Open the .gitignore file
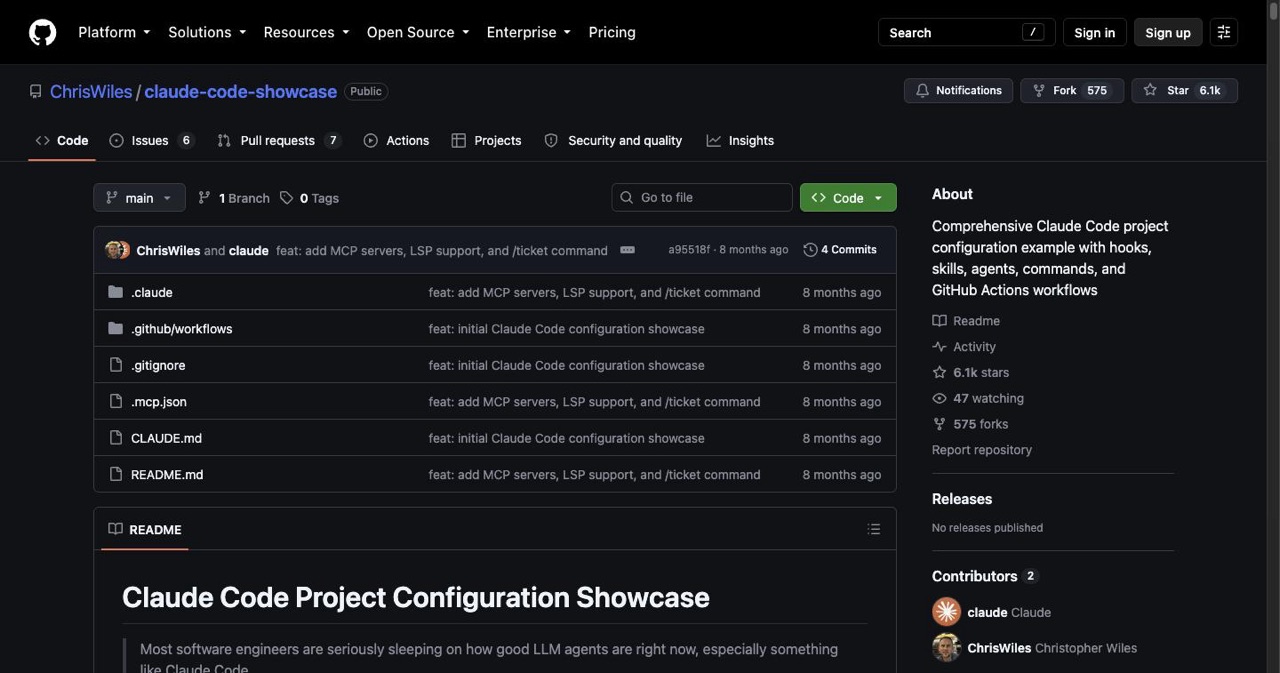The width and height of the screenshot is (1280, 673). [x=158, y=365]
